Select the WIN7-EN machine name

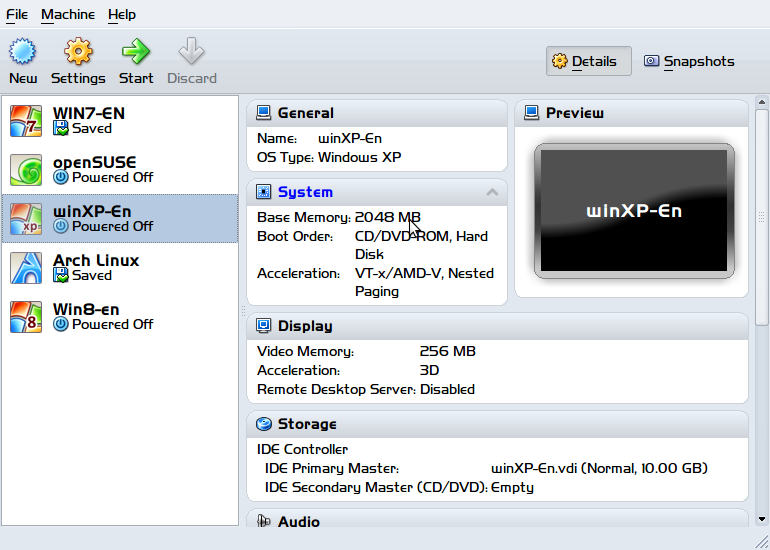tap(89, 113)
